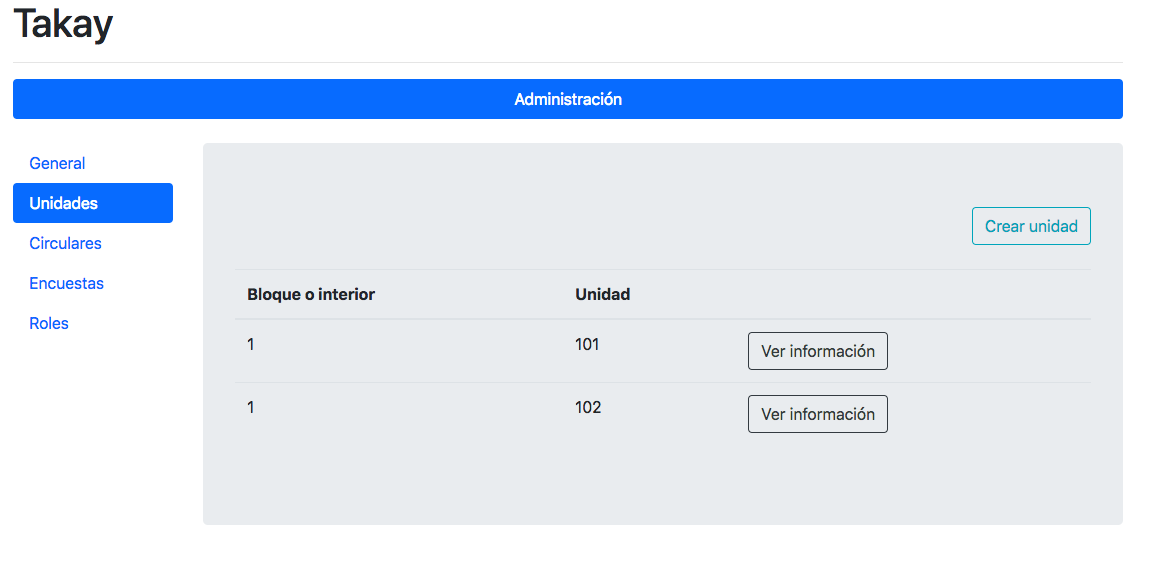Click the block value in the 101 row
Image resolution: width=1170 pixels, height=580 pixels.
[251, 345]
